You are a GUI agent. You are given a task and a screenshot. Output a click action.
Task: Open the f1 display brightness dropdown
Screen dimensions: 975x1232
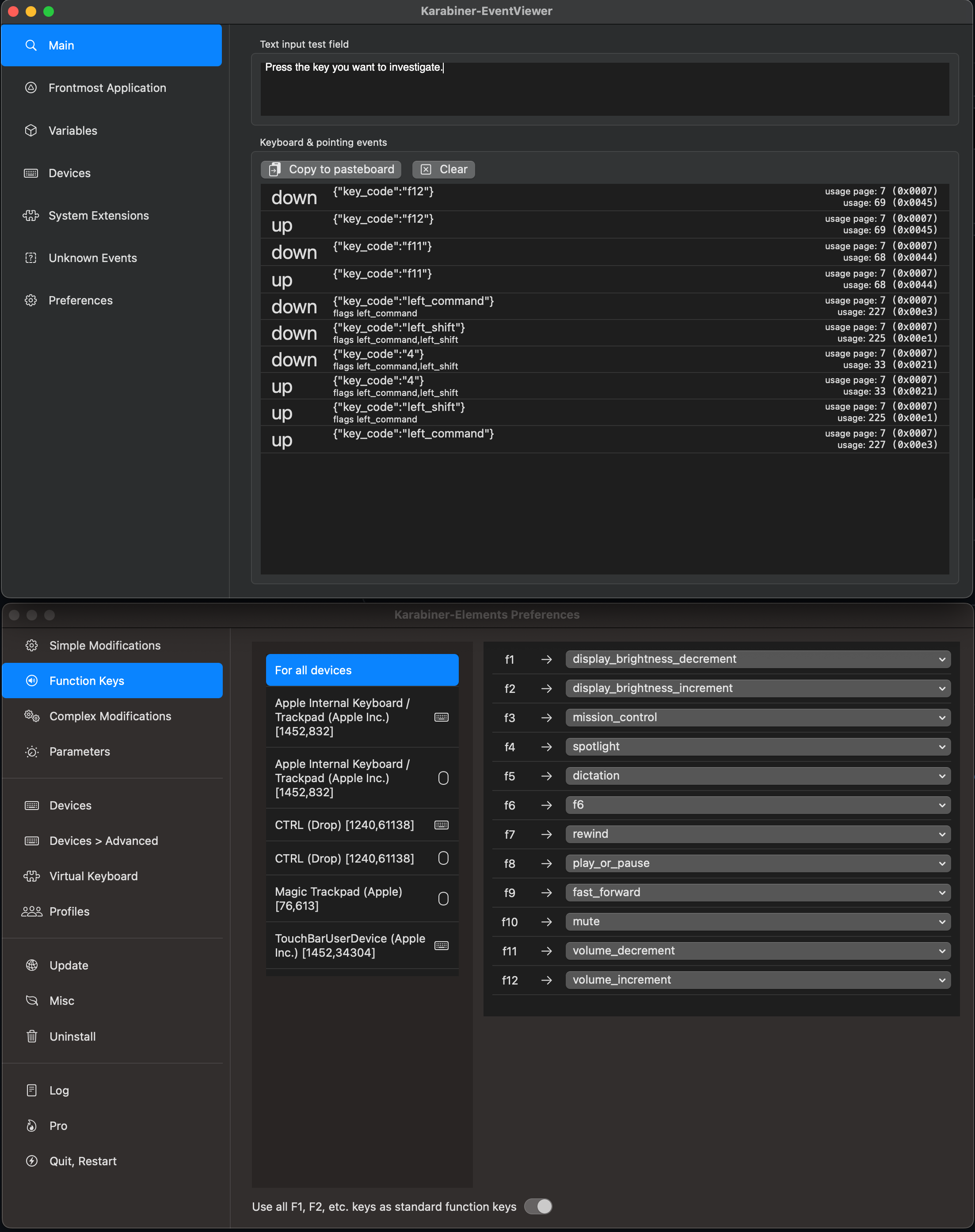pyautogui.click(x=757, y=659)
